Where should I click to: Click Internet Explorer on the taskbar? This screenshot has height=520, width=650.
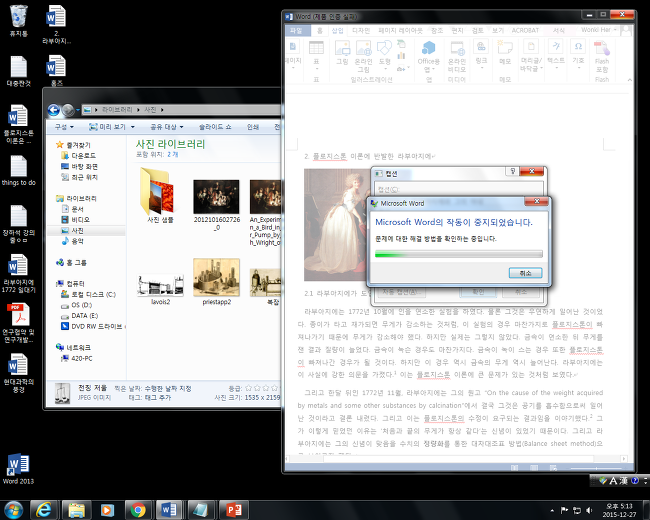[43, 510]
